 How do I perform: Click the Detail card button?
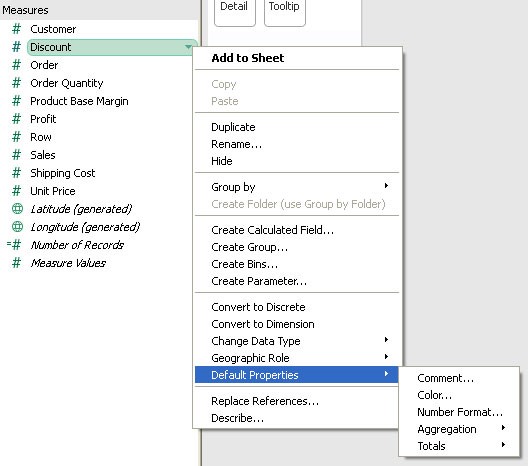[x=235, y=12]
